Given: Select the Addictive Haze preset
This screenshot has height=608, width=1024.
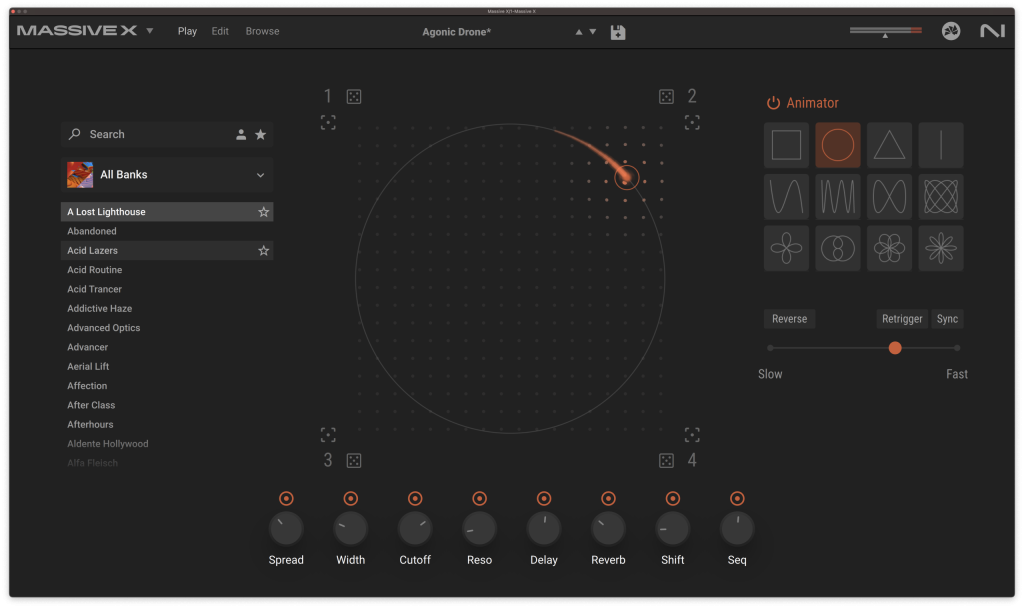Looking at the screenshot, I should [167, 308].
